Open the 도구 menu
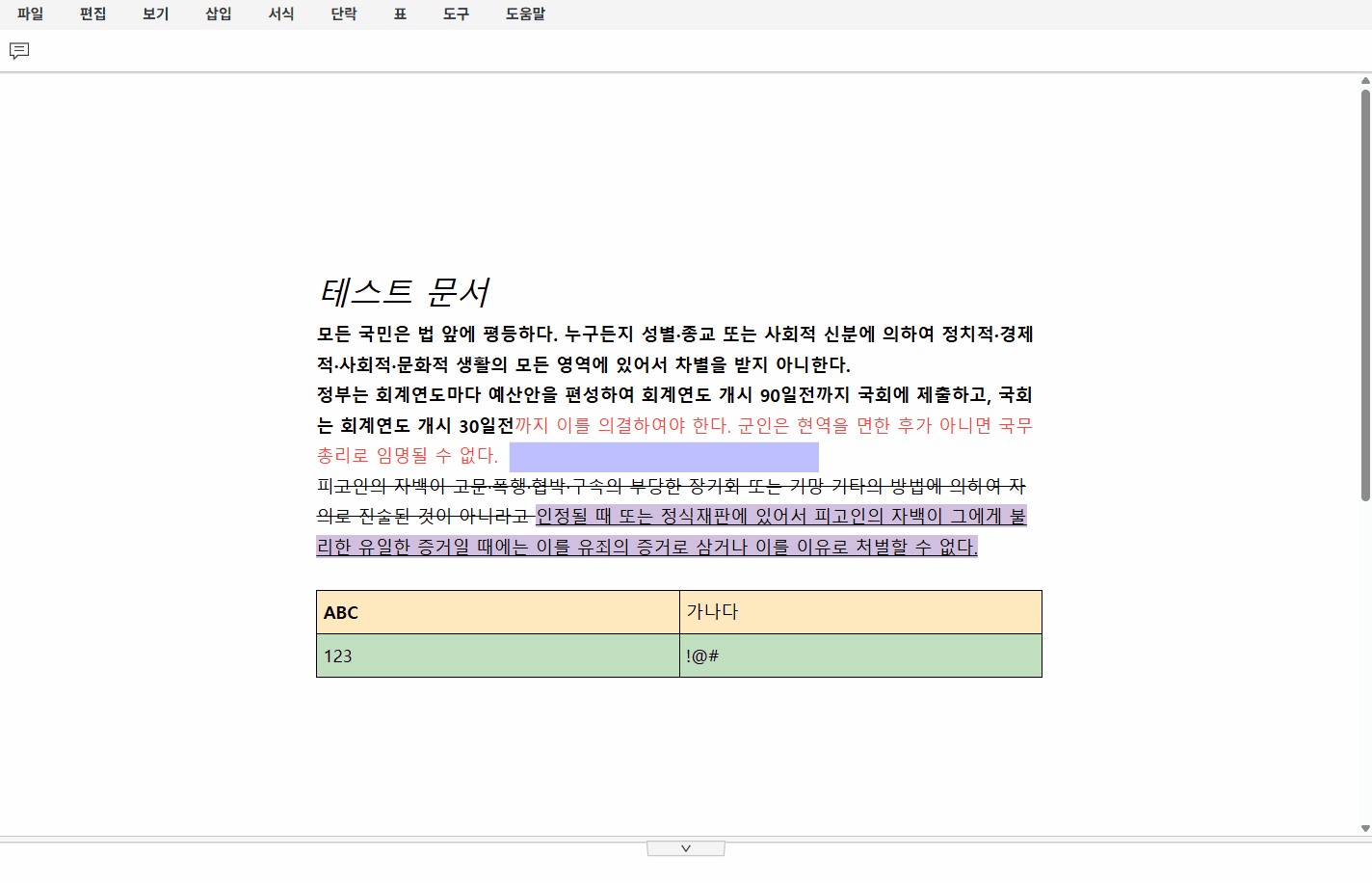Image resolution: width=1372 pixels, height=883 pixels. click(x=456, y=14)
